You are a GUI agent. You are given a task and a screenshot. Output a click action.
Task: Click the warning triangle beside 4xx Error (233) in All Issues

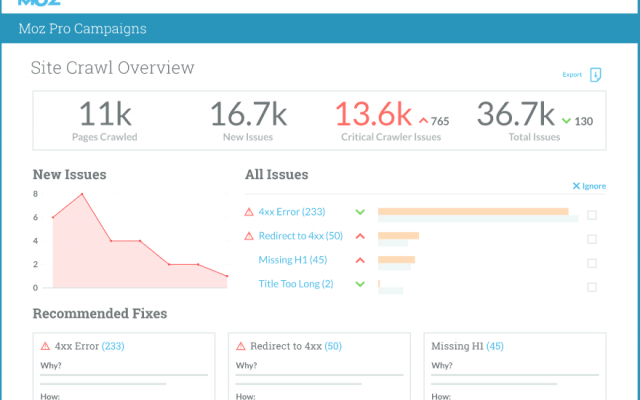[x=249, y=212]
